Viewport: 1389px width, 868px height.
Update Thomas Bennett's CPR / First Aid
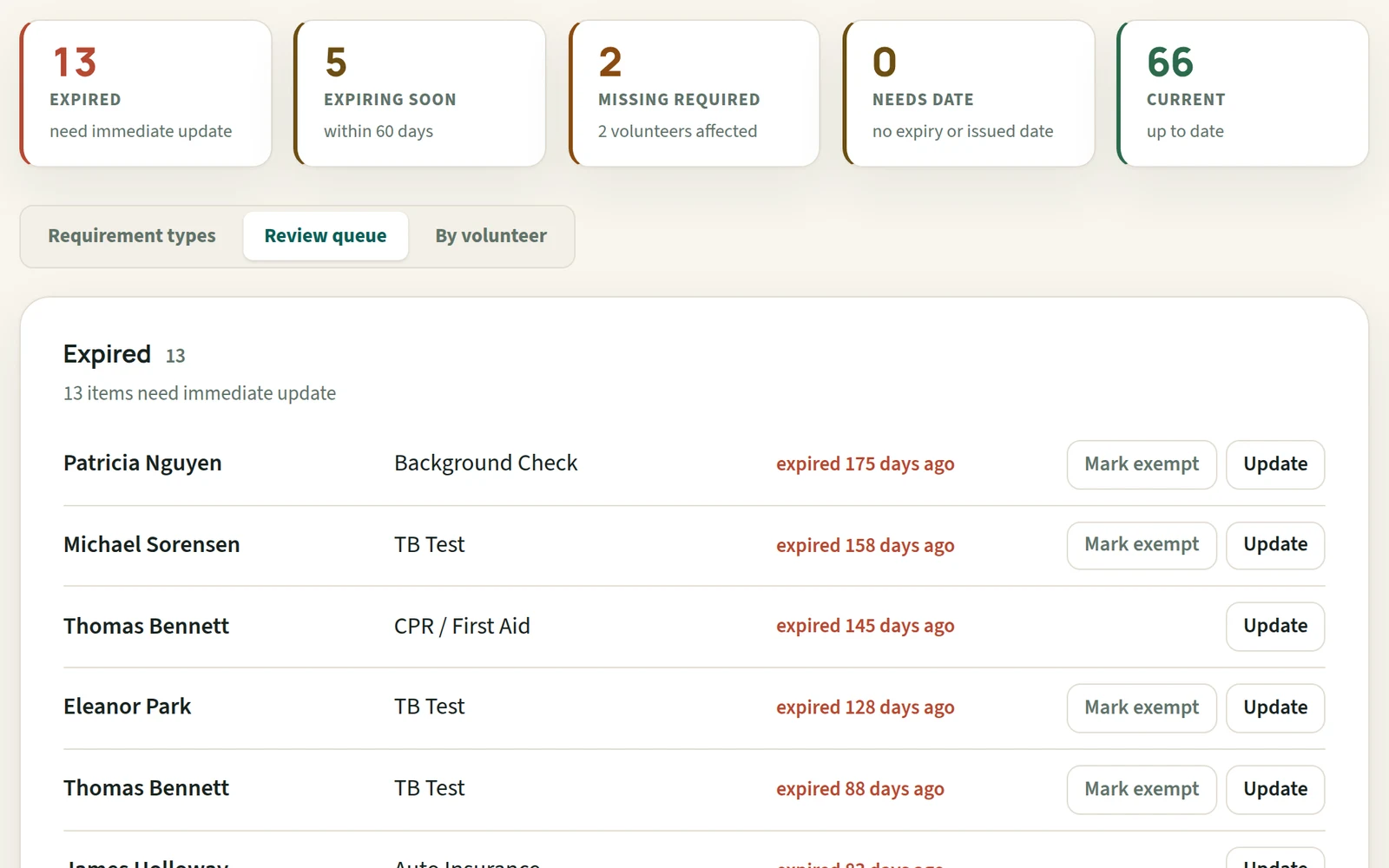(x=1275, y=627)
